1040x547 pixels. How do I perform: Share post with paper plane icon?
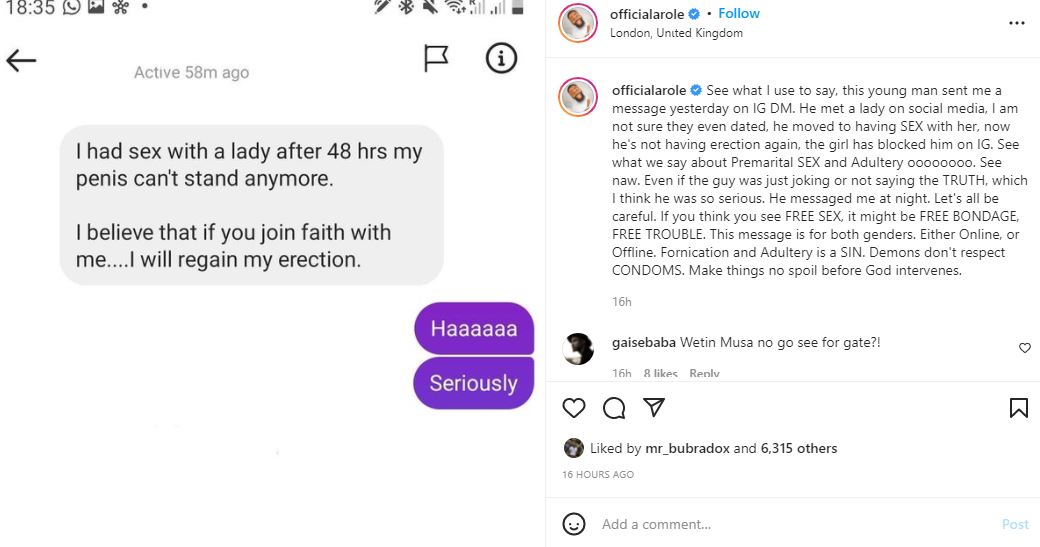[654, 408]
